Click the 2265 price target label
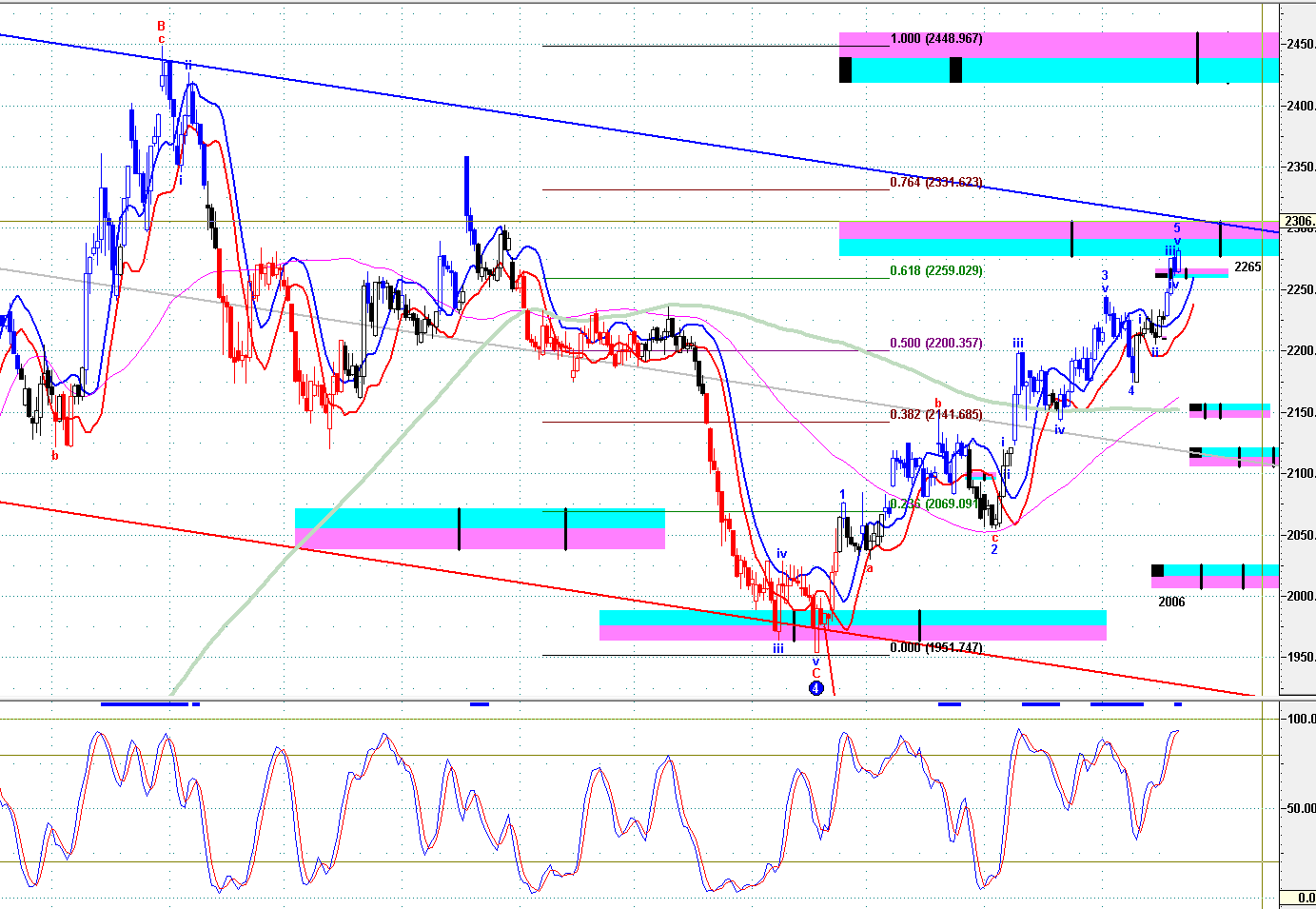Image resolution: width=1316 pixels, height=909 pixels. pyautogui.click(x=1247, y=267)
